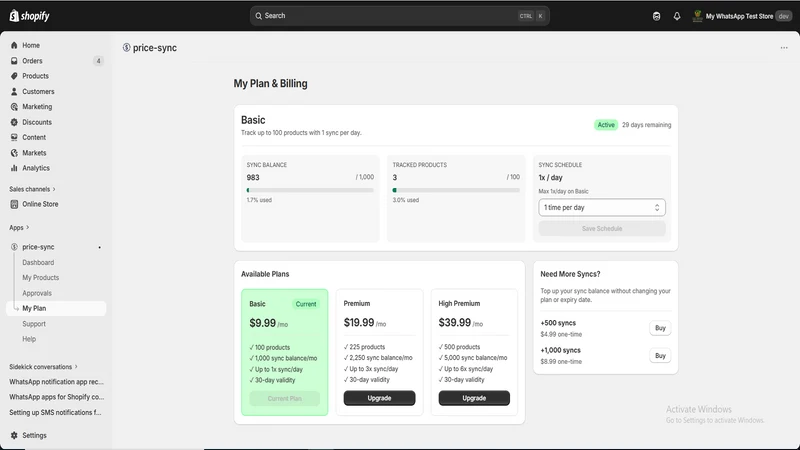This screenshot has height=450, width=800.
Task: Open My WhatsApp Test Store account menu
Action: click(741, 16)
